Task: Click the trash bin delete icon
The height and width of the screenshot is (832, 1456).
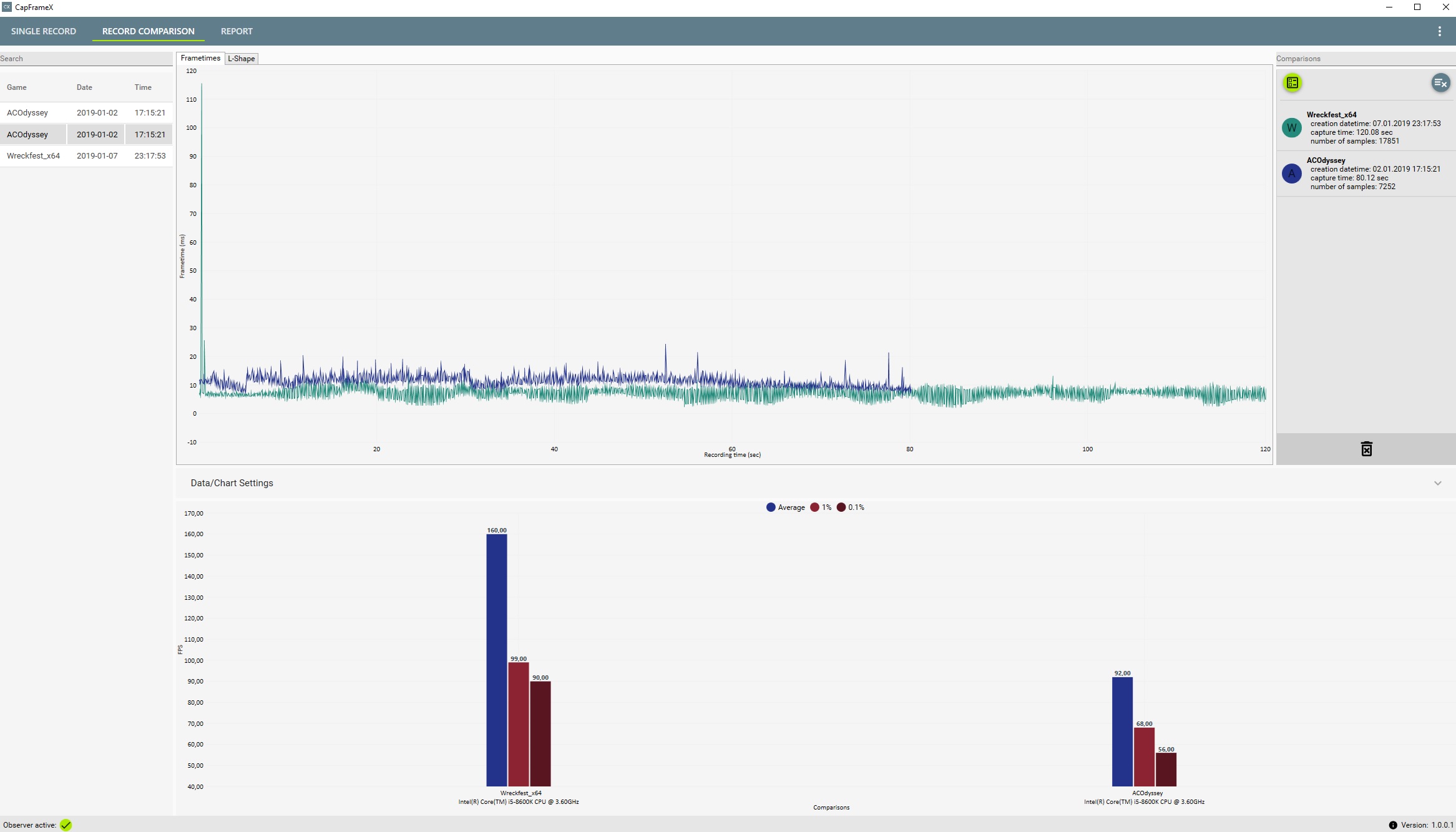Action: pos(1366,449)
